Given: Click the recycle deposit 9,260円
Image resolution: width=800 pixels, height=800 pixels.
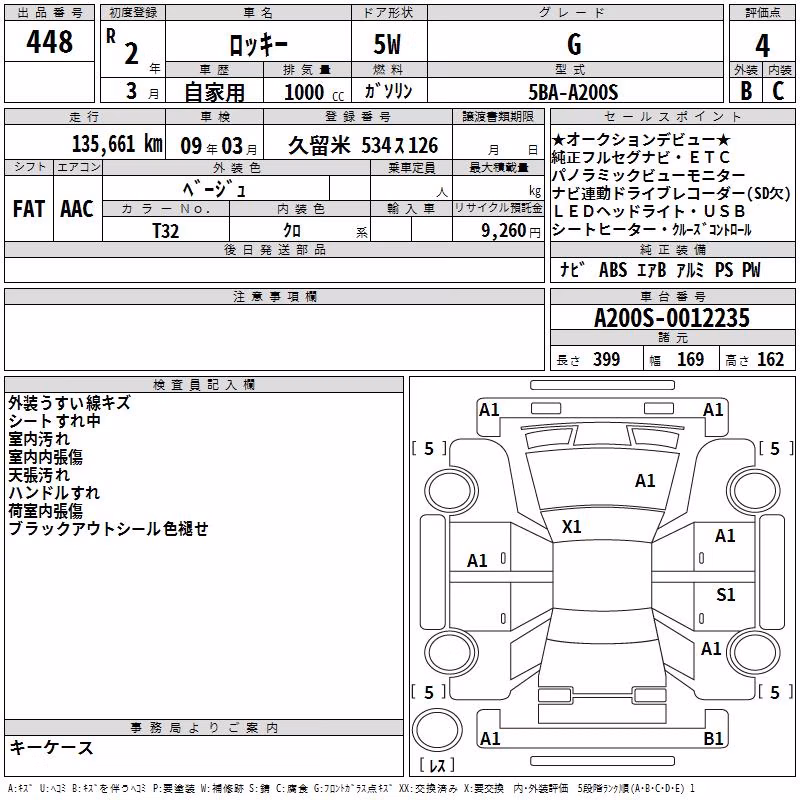Looking at the screenshot, I should click(x=511, y=231).
